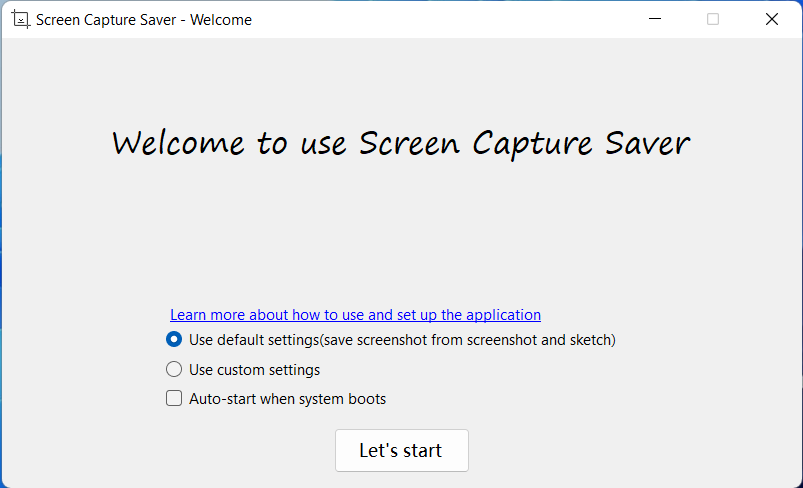
Task: Click 'Screen Capture Saver' in the welcome heading
Action: click(x=524, y=143)
